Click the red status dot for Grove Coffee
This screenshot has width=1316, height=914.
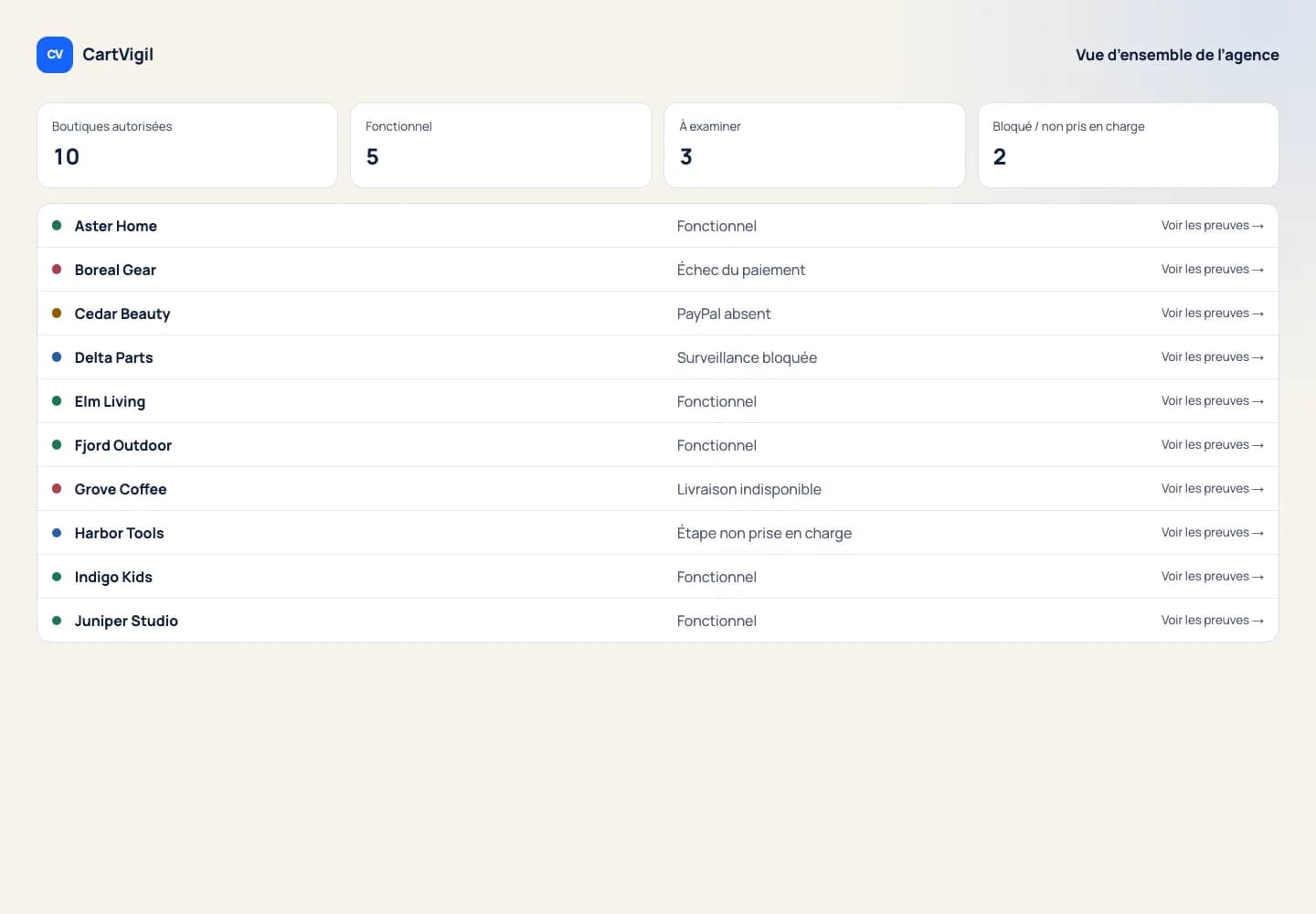click(x=57, y=488)
